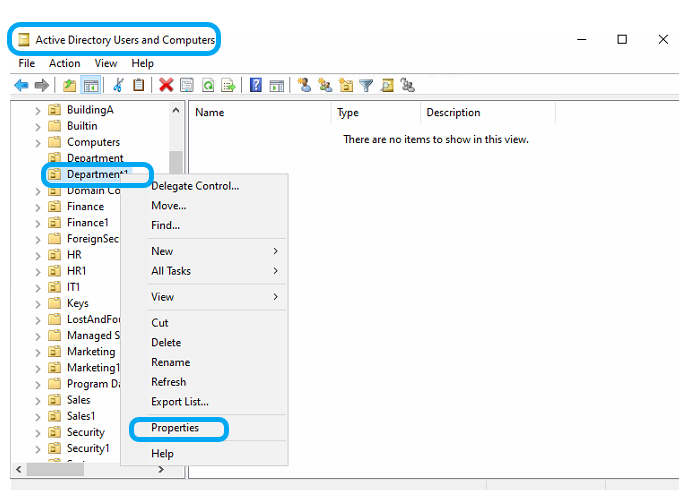Click the Cut scissors toolbar icon
The width and height of the screenshot is (686, 496).
118,85
